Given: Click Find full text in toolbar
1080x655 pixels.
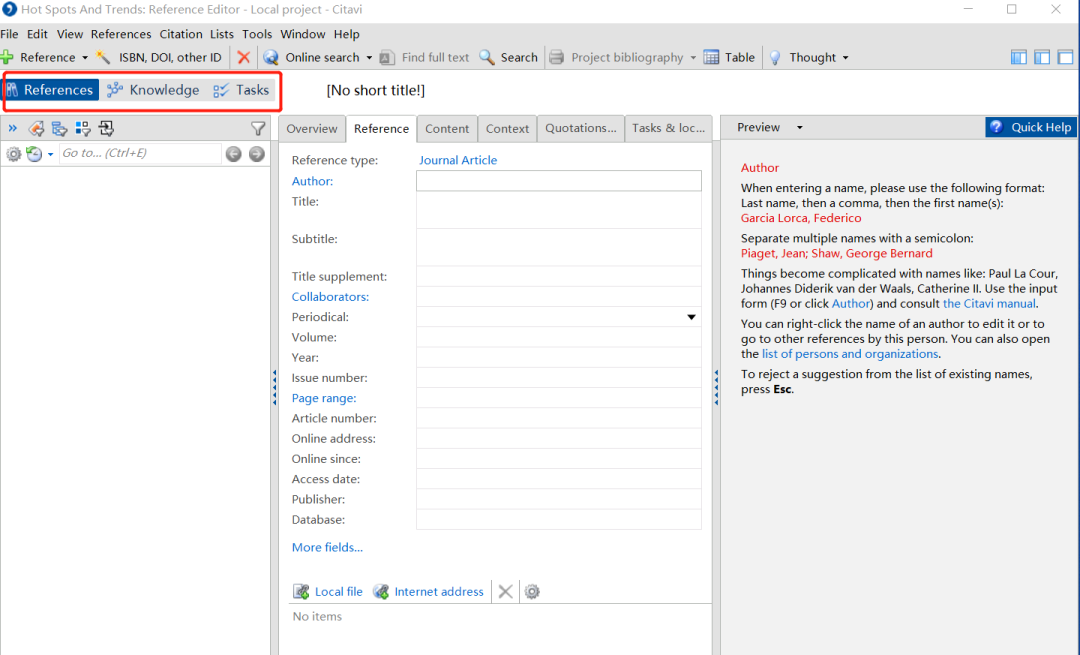Looking at the screenshot, I should 424,57.
